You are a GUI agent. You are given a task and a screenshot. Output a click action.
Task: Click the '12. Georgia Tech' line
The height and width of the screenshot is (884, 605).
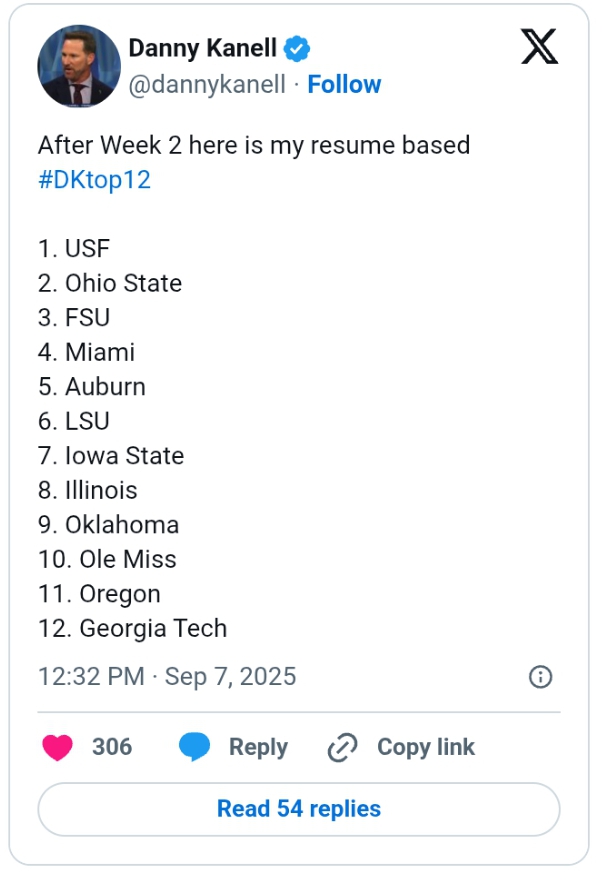click(x=133, y=629)
